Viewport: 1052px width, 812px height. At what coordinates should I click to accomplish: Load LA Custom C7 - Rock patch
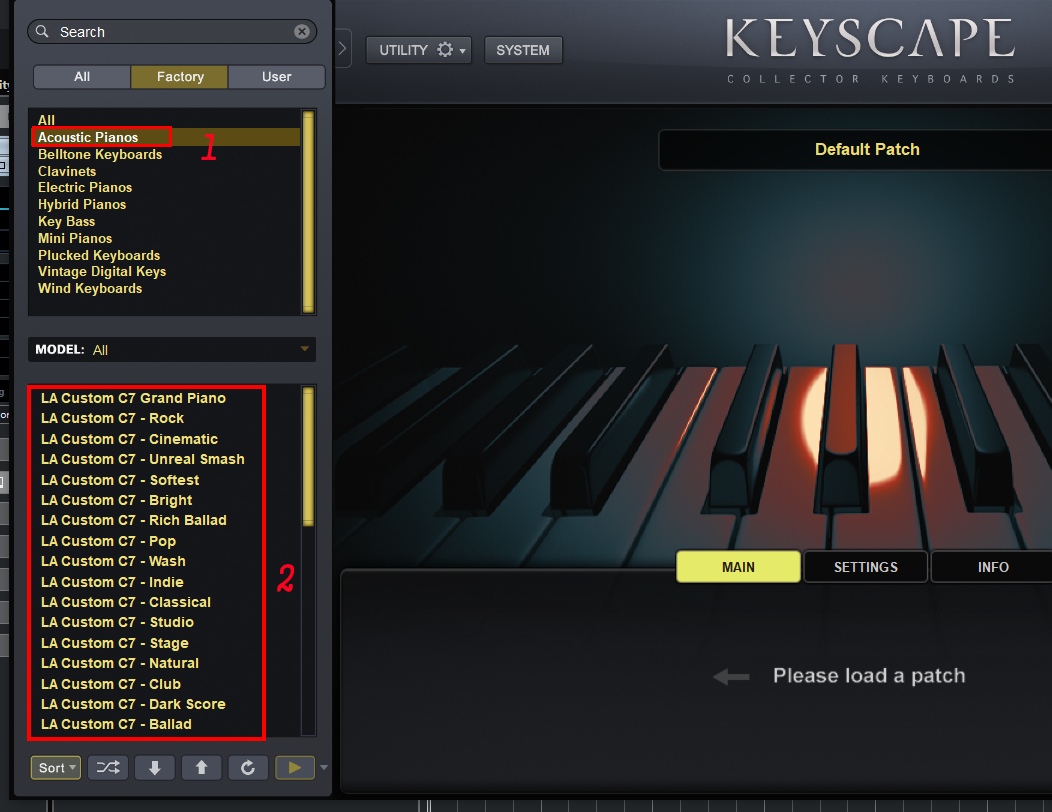[112, 418]
